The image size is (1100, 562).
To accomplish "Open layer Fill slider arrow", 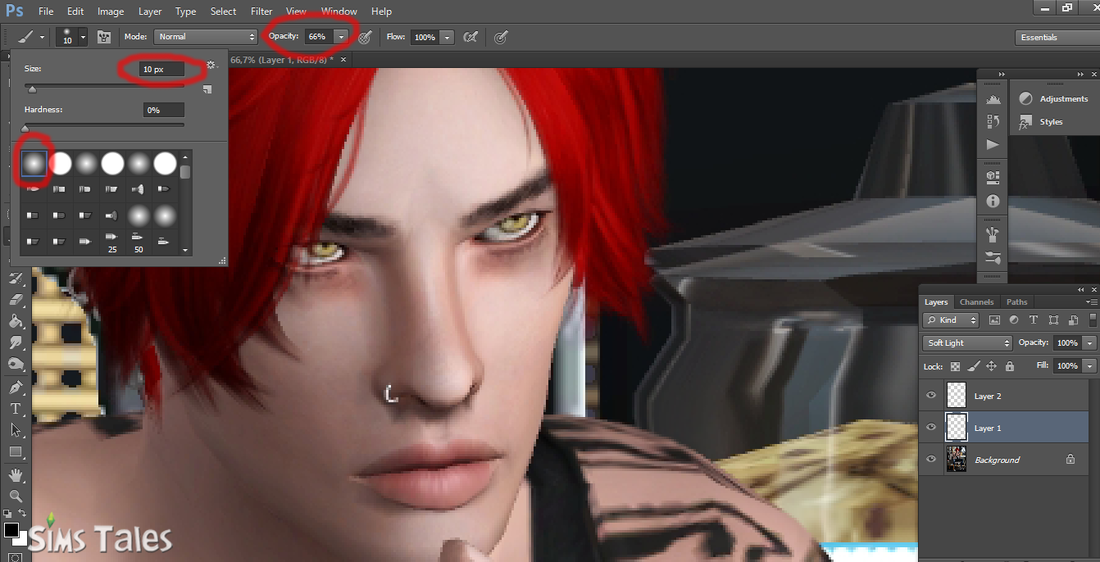I will [x=1089, y=366].
